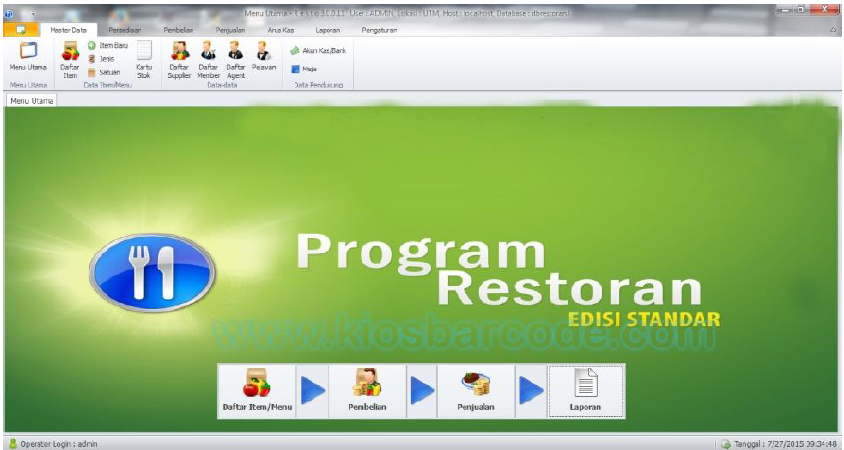Image resolution: width=844 pixels, height=450 pixels.
Task: Click the Penjualan shortcut button
Action: pos(476,391)
